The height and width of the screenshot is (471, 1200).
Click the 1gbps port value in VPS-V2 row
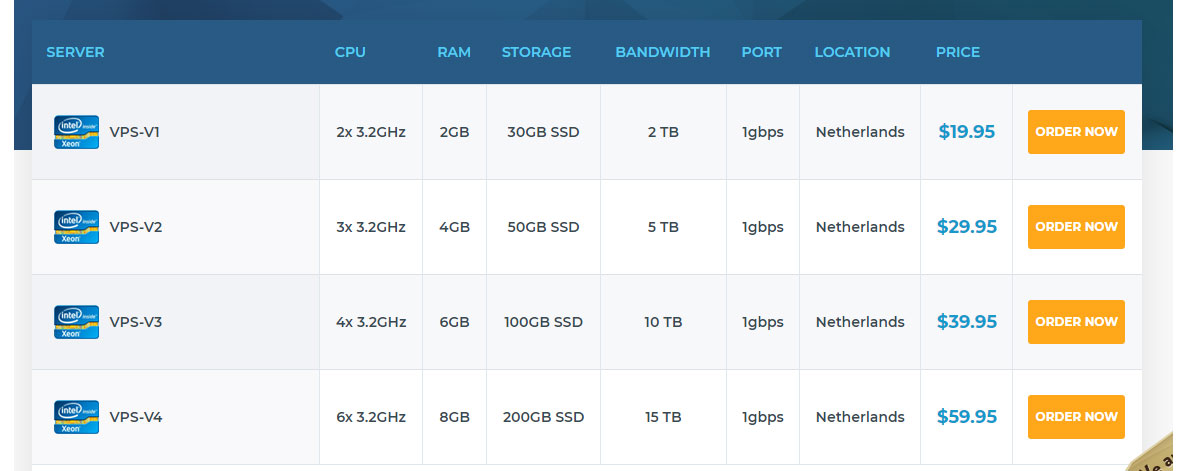click(x=763, y=227)
